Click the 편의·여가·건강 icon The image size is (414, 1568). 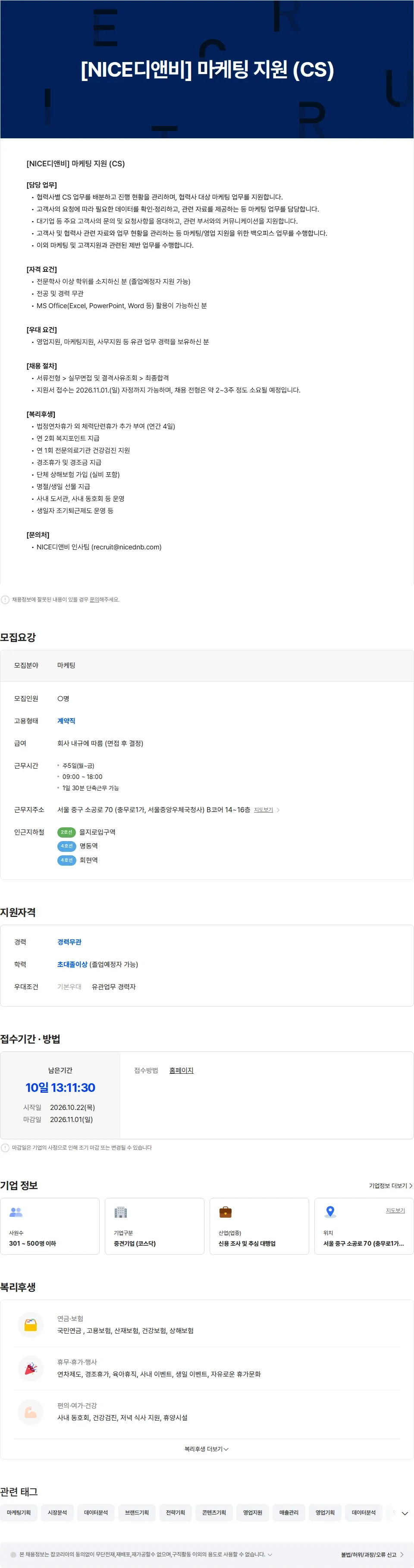[x=31, y=1412]
